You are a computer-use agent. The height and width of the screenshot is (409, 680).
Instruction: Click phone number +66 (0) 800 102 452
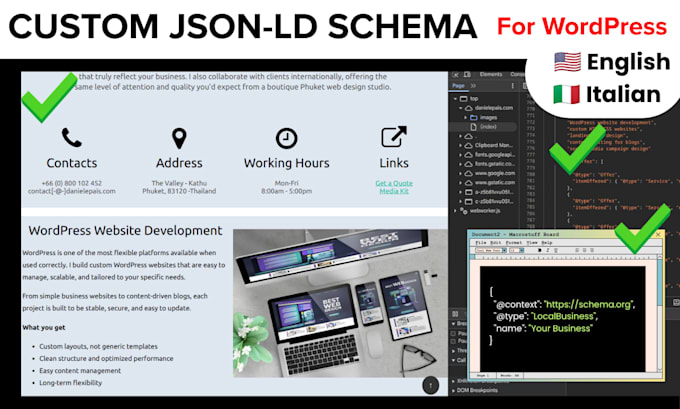pyautogui.click(x=72, y=183)
